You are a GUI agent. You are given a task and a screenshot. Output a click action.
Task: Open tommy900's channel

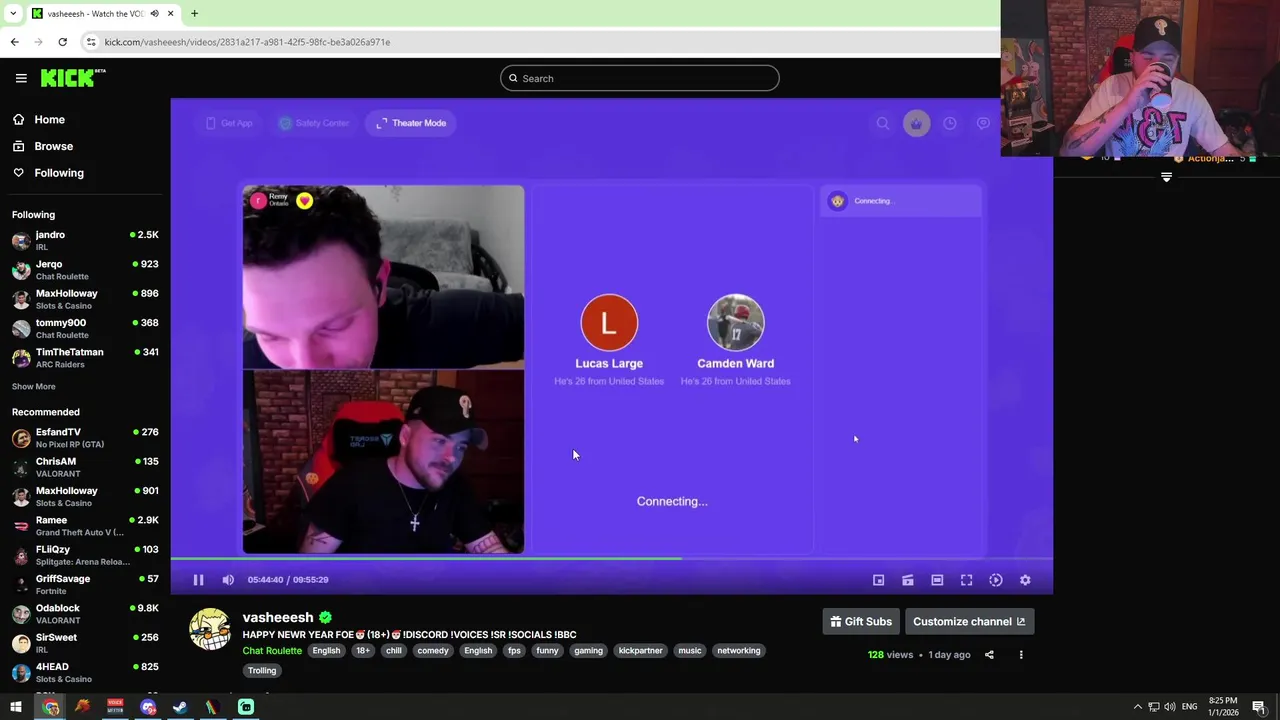(x=85, y=329)
